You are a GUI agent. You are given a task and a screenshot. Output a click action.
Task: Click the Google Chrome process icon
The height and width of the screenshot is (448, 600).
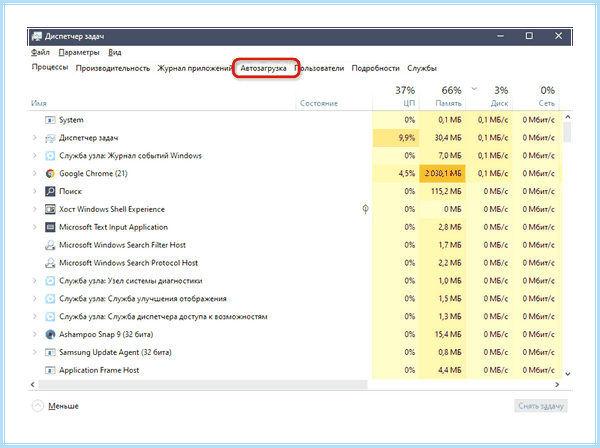[x=50, y=174]
